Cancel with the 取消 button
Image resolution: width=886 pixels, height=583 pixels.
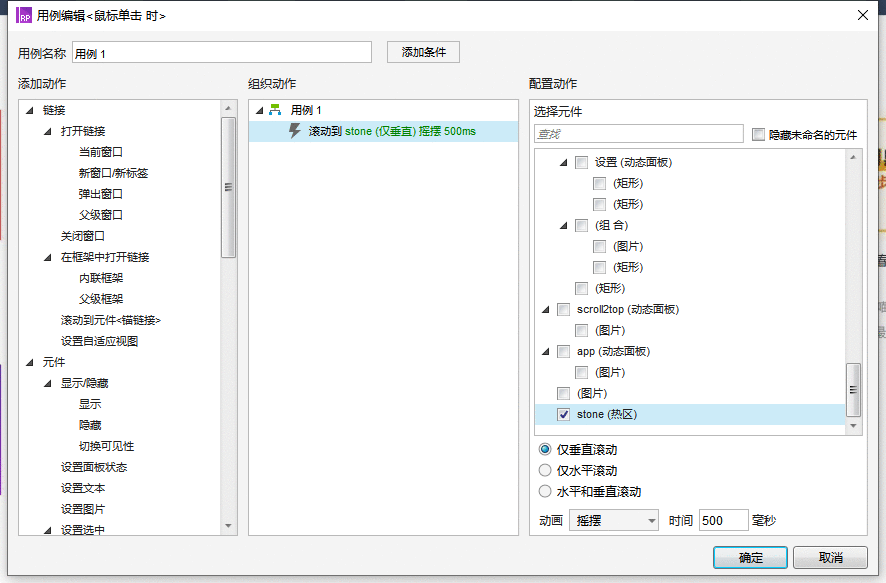[x=830, y=558]
